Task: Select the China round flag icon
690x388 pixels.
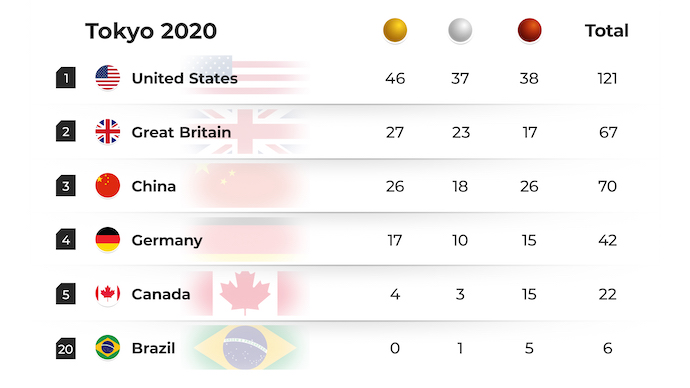Action: (x=108, y=186)
